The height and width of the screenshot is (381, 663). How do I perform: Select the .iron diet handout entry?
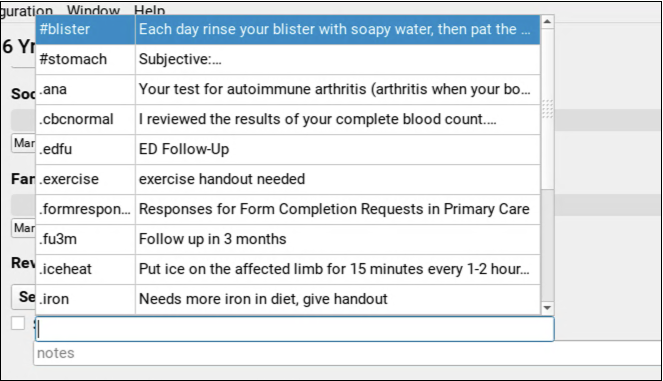[288, 300]
